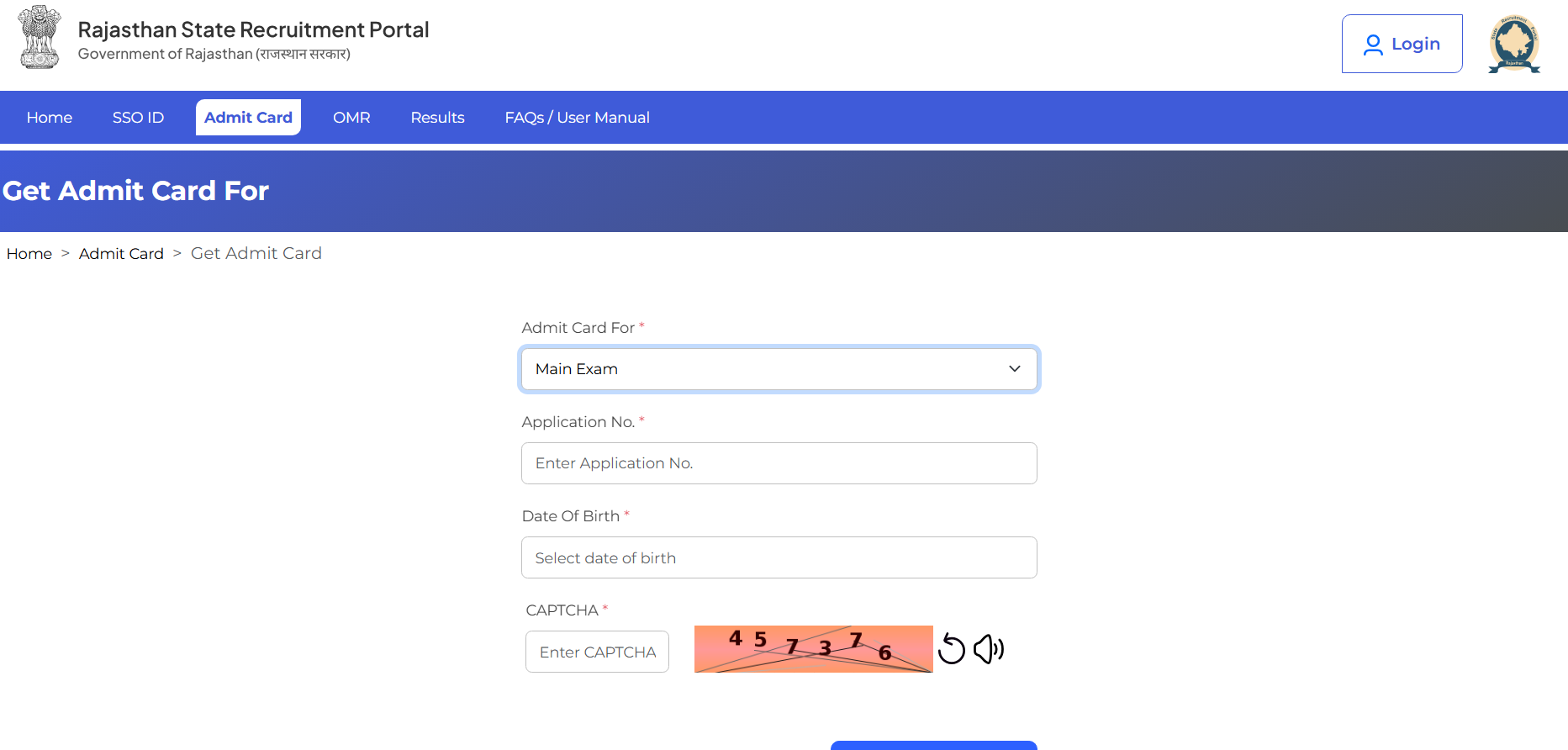Viewport: 1568px width, 750px height.
Task: Click the user icon in Login button
Action: (1373, 45)
